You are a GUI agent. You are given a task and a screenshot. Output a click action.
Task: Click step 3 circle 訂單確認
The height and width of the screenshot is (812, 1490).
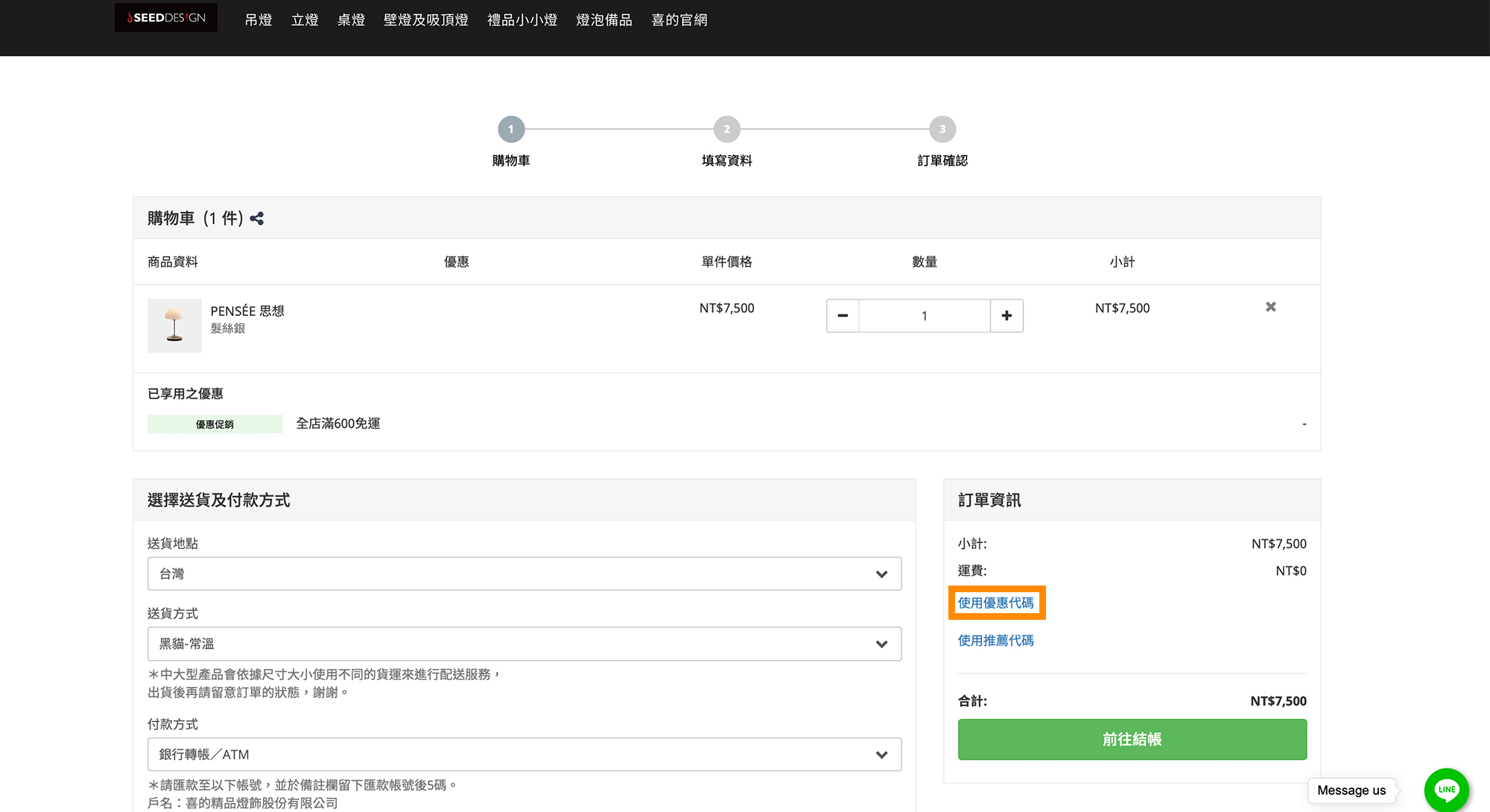(942, 130)
